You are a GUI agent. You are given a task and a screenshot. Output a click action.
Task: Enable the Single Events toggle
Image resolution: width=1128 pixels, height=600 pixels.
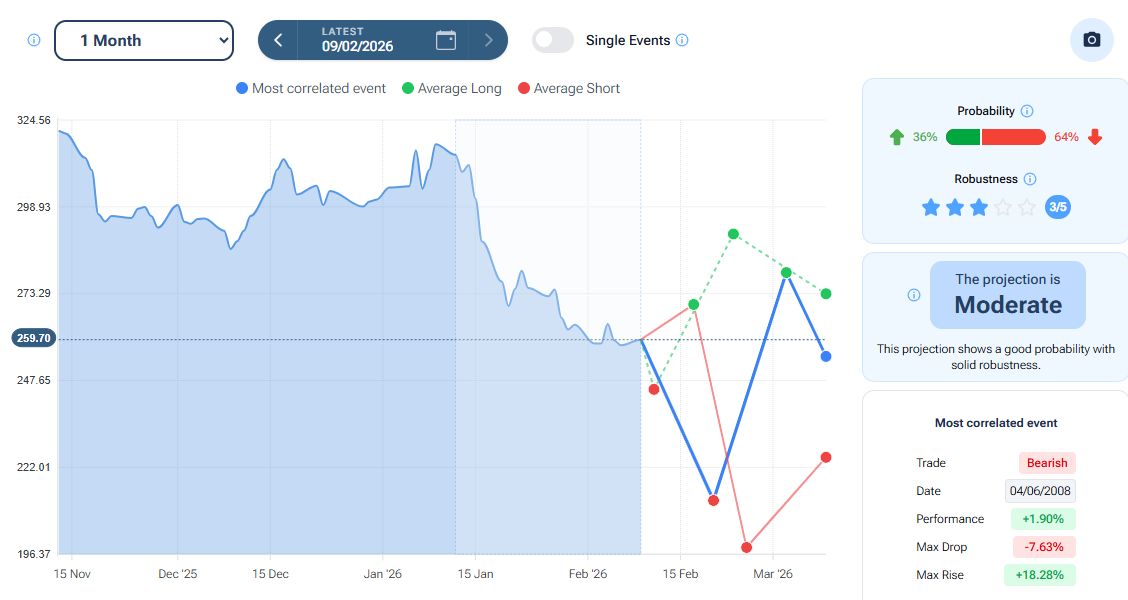pyautogui.click(x=553, y=40)
